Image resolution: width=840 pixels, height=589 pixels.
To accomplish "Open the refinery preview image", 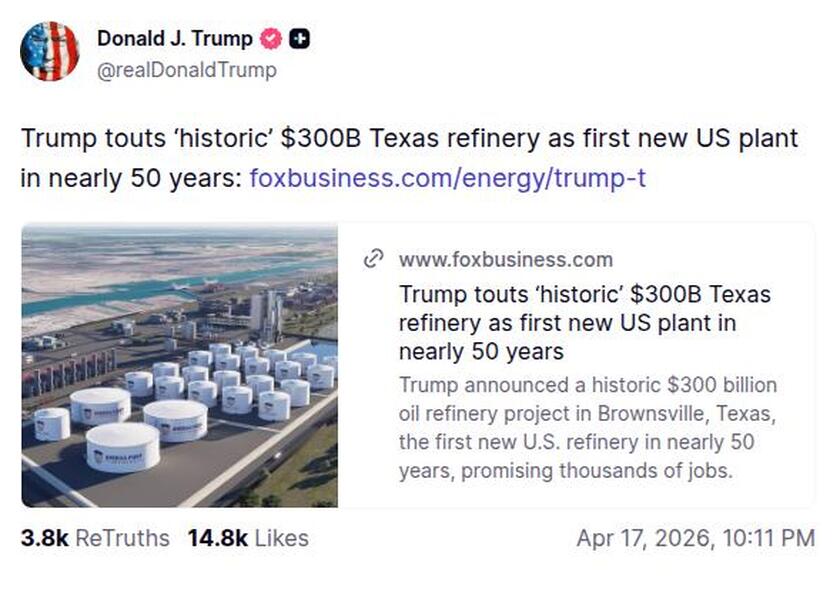I will click(180, 366).
